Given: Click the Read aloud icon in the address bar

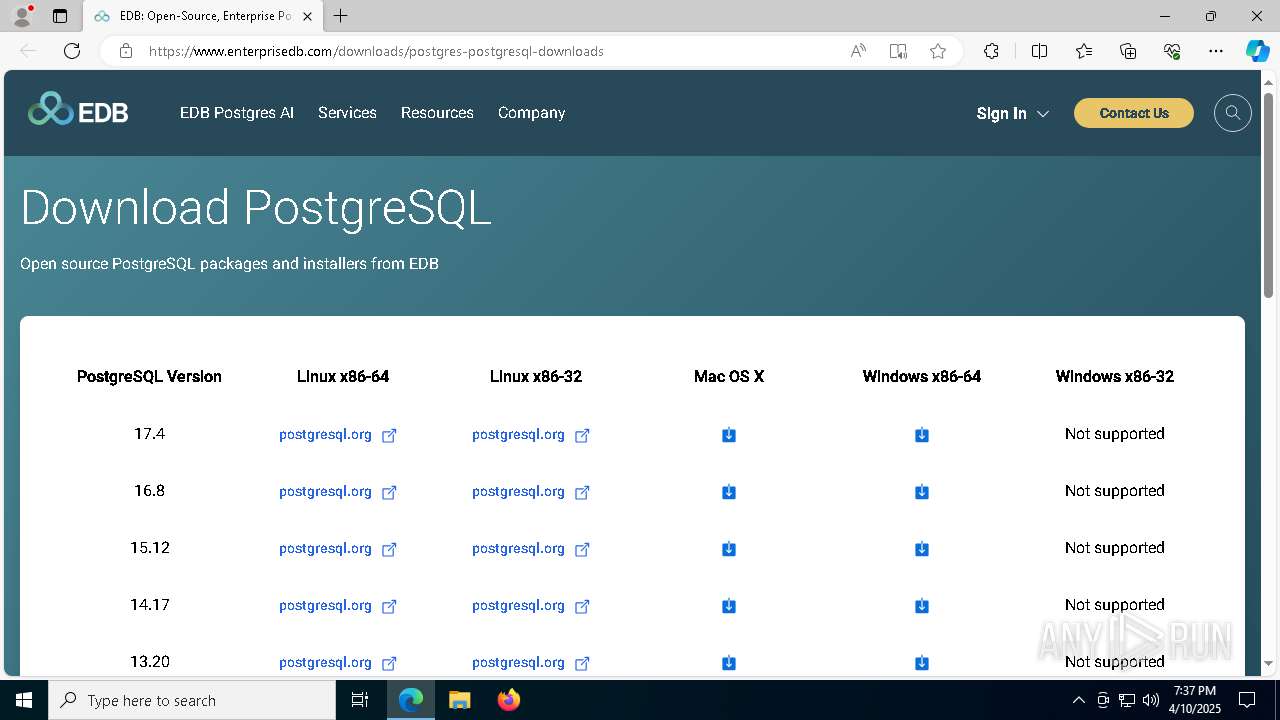Looking at the screenshot, I should click(x=858, y=51).
